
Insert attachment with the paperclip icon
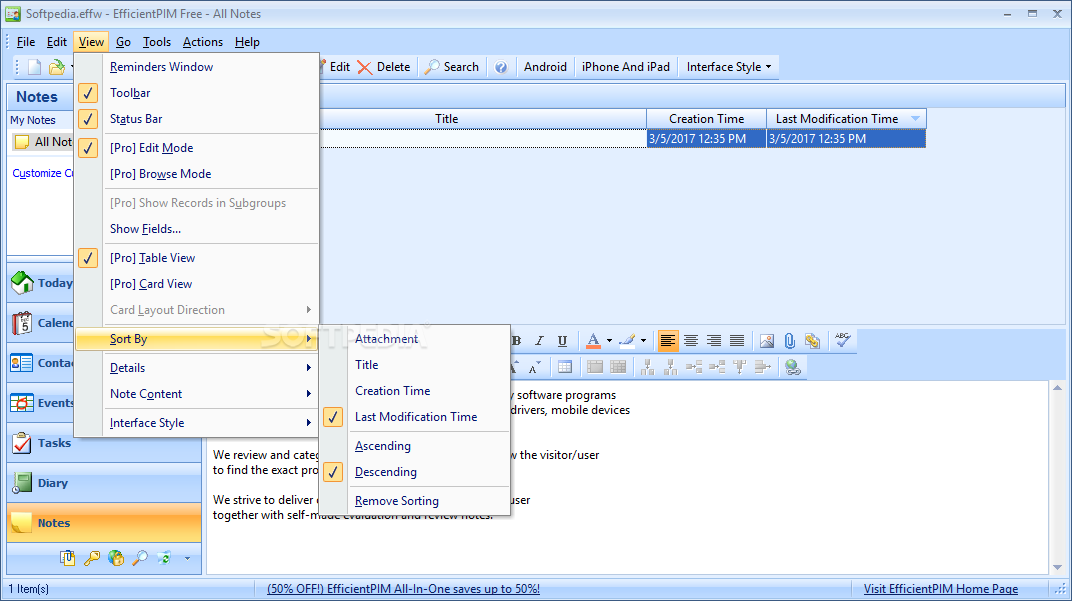(790, 340)
